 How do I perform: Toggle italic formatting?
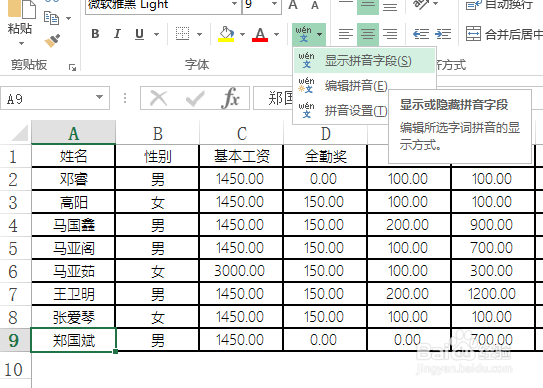(117, 34)
